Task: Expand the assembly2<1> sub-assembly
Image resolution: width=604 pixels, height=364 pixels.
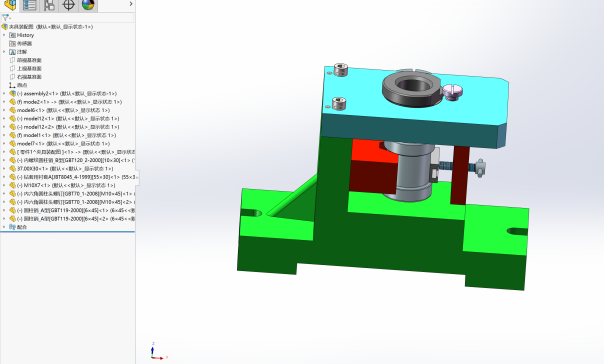Action: point(4,94)
